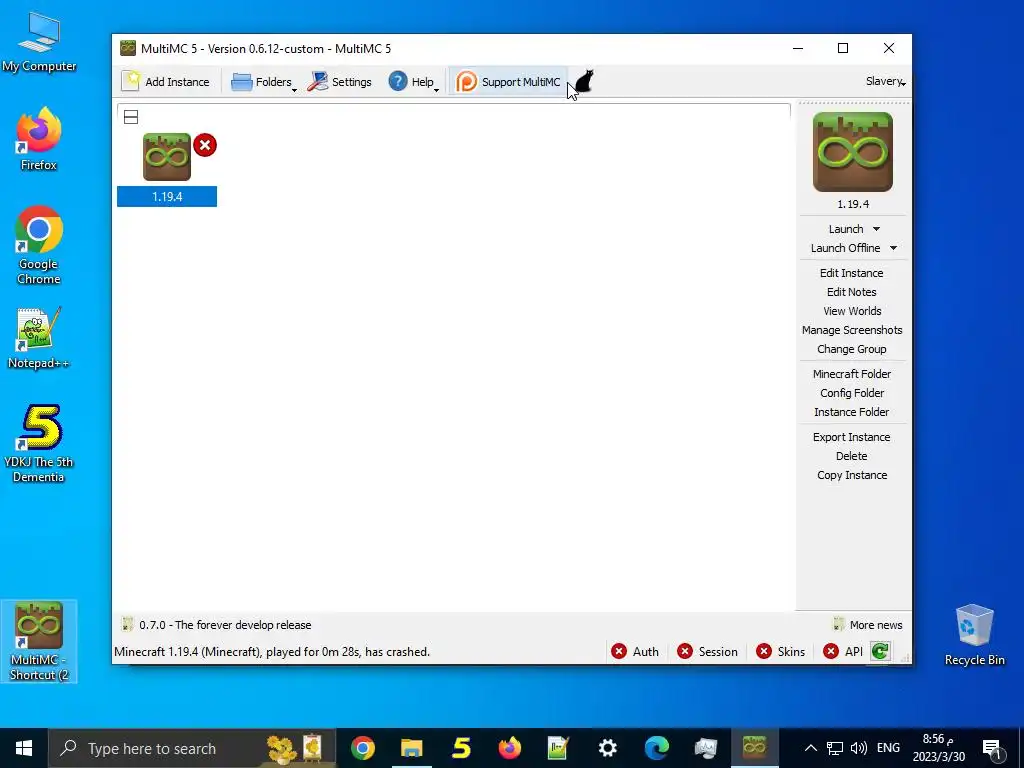Click the API status indicator
Image resolution: width=1024 pixels, height=768 pixels.
pos(843,651)
